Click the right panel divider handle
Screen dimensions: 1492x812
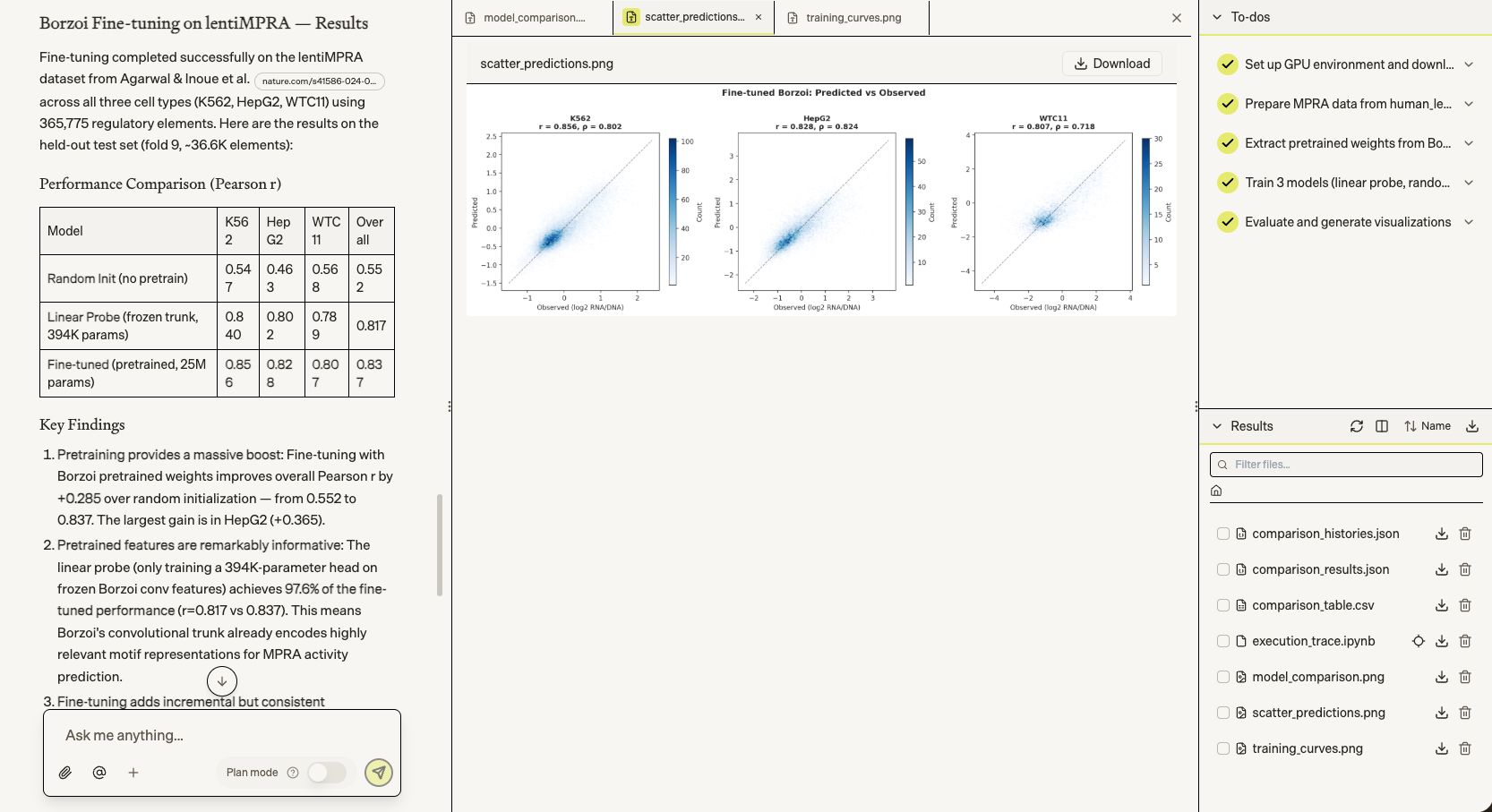(x=1196, y=406)
